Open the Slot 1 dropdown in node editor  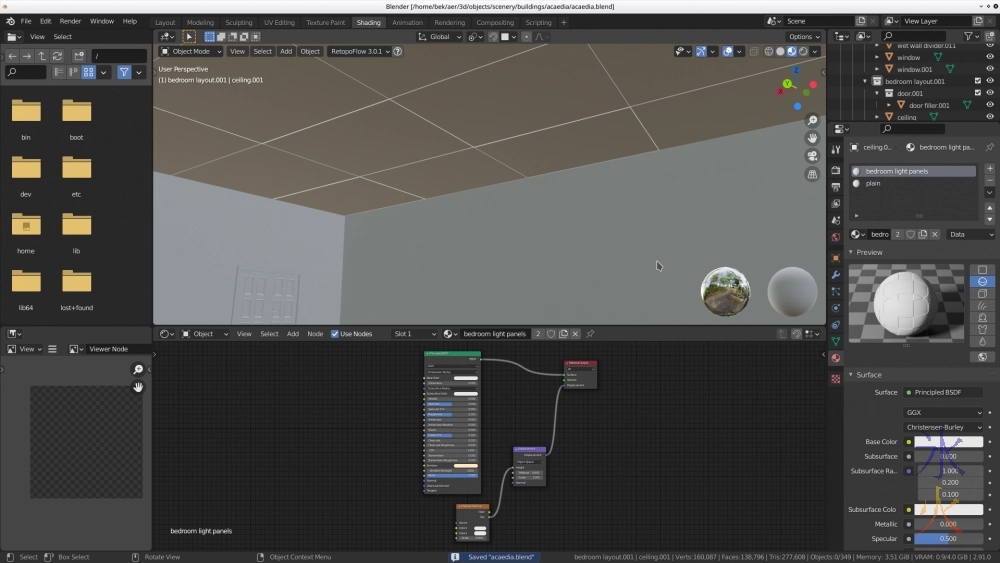416,334
